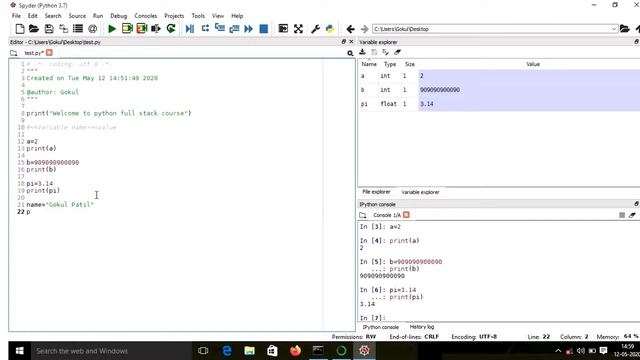The width and height of the screenshot is (640, 360).
Task: Expand working directory path dropdown
Action: [x=613, y=29]
